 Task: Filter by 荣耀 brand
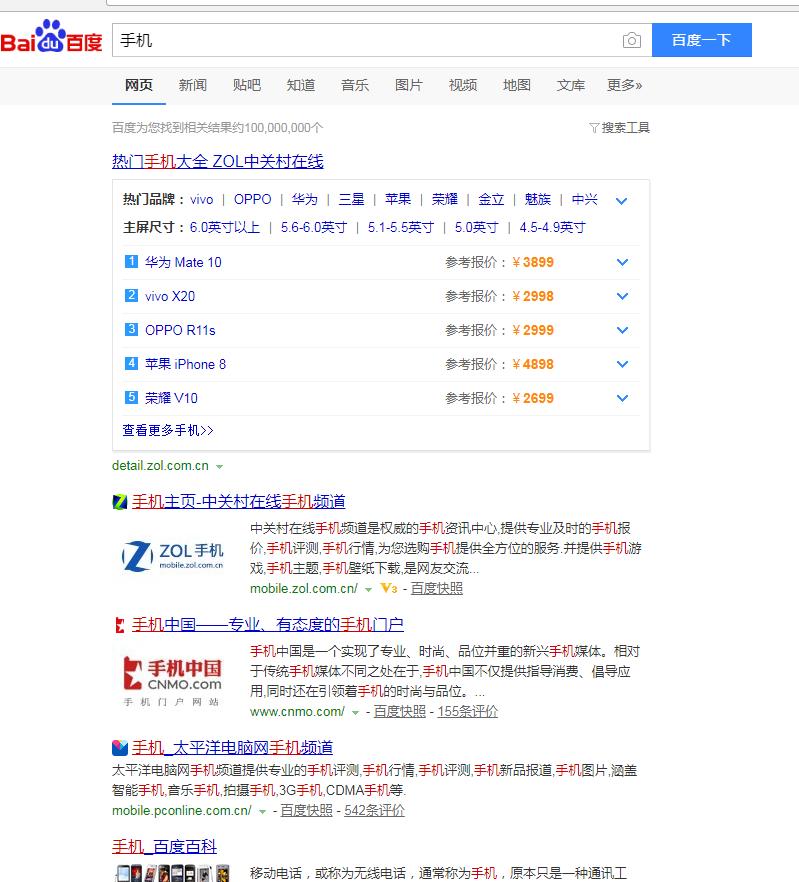coord(445,200)
